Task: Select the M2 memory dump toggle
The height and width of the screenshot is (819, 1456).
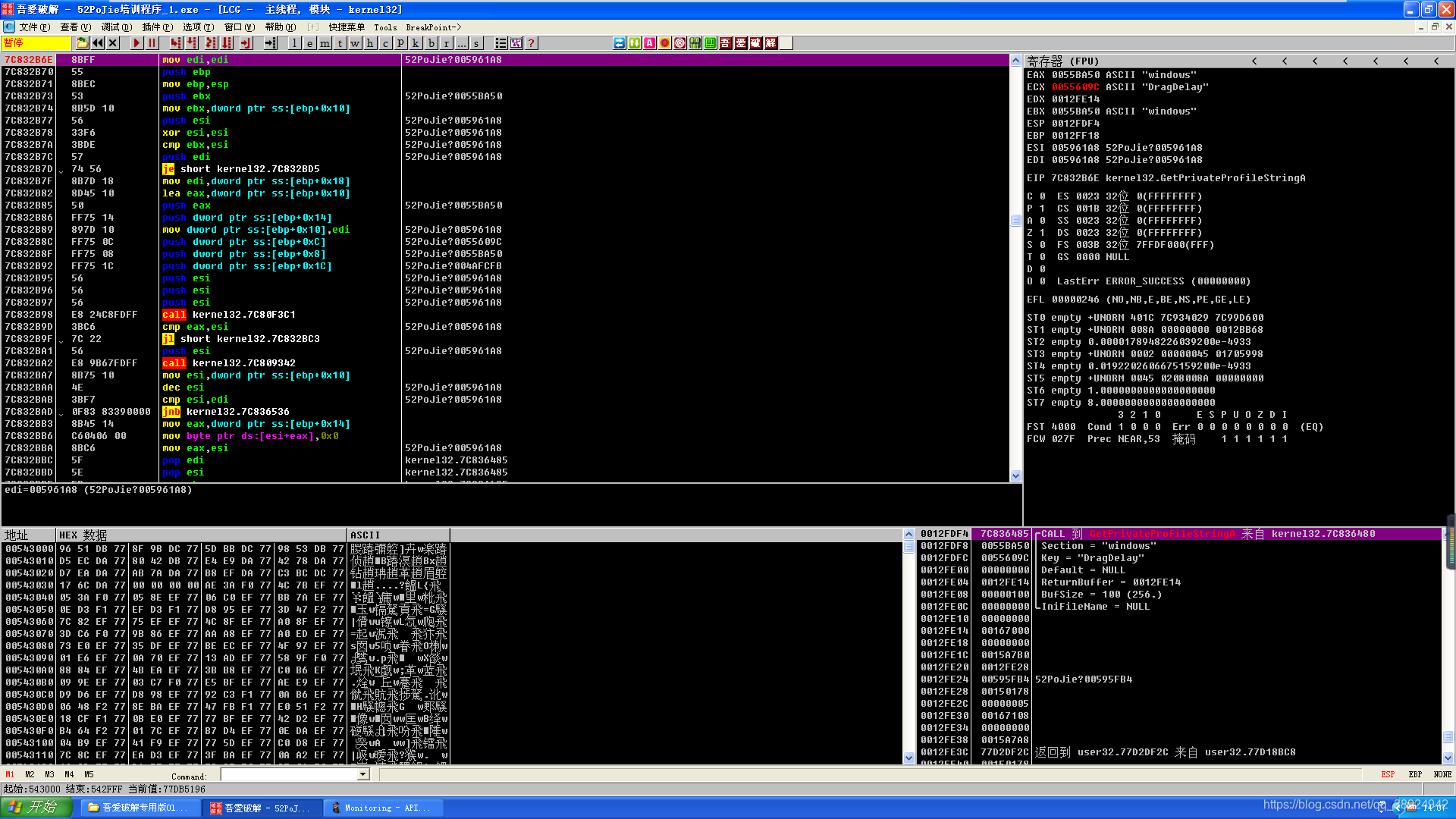Action: 30,774
